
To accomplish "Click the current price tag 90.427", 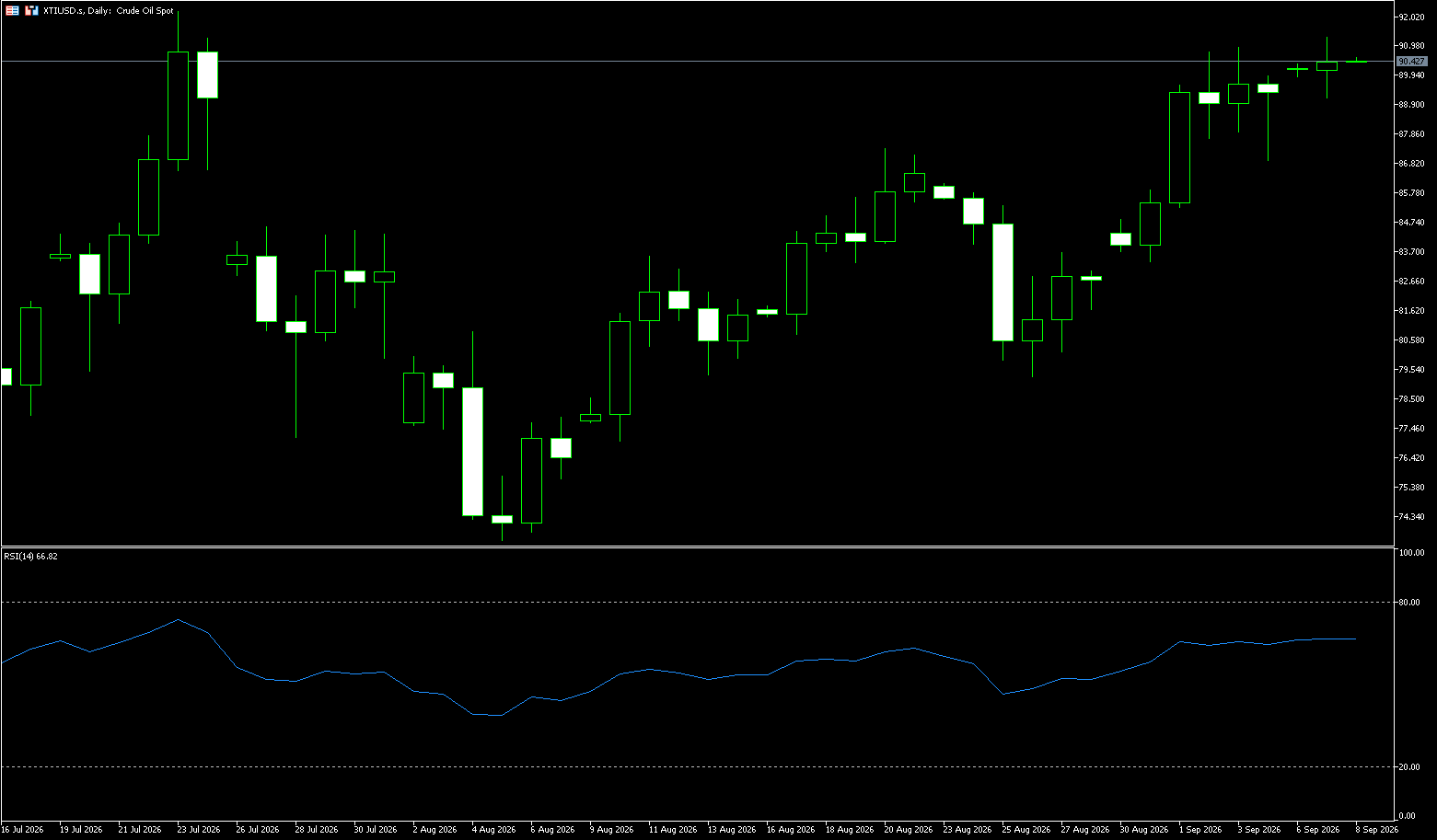I will click(1411, 61).
